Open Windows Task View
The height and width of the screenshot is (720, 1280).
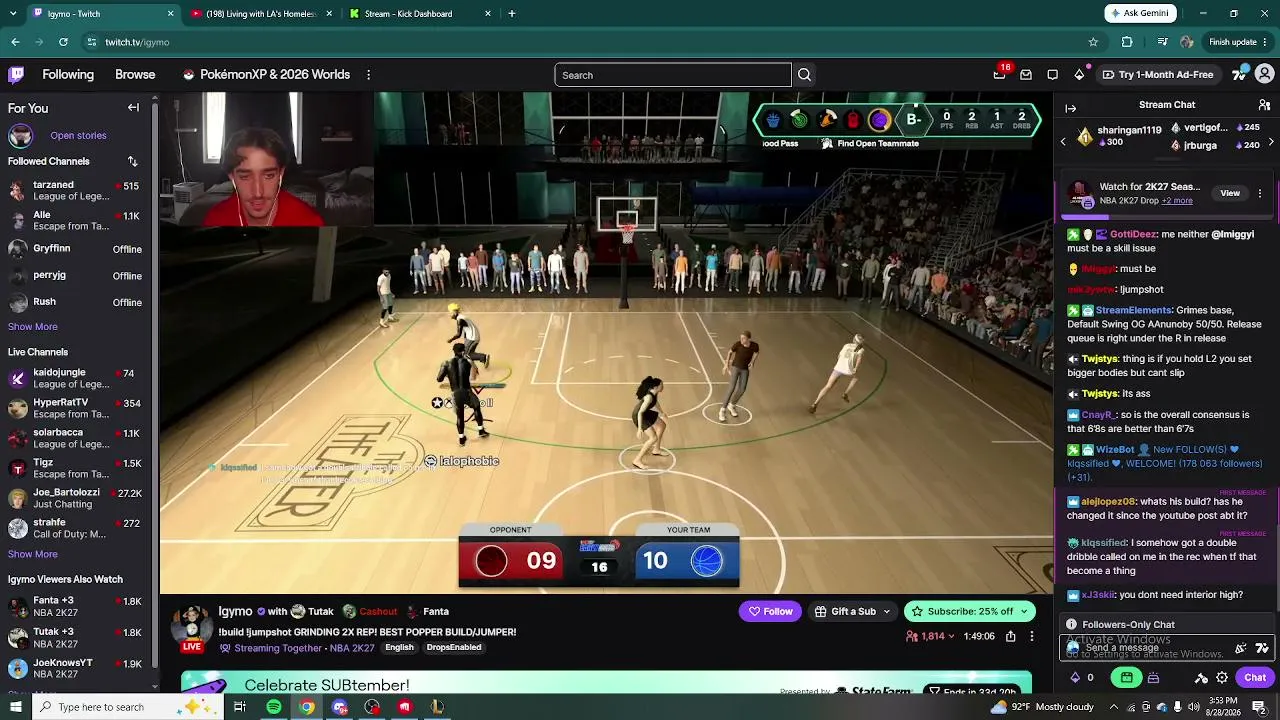click(x=240, y=707)
